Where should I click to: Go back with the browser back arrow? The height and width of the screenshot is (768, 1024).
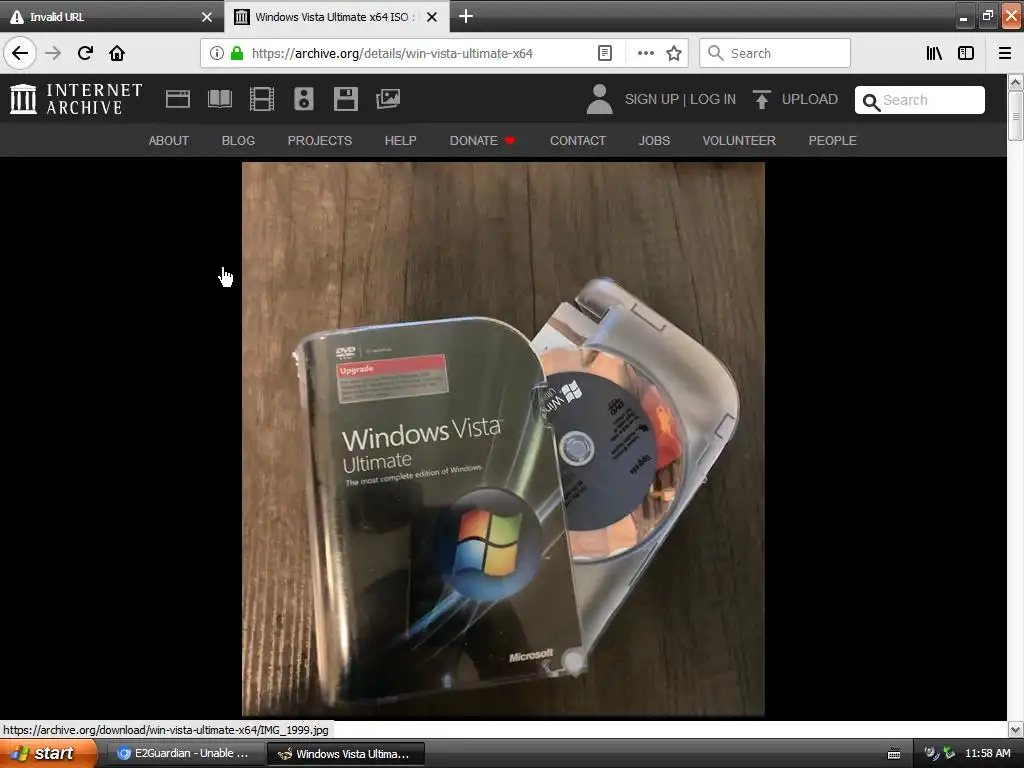(x=20, y=53)
